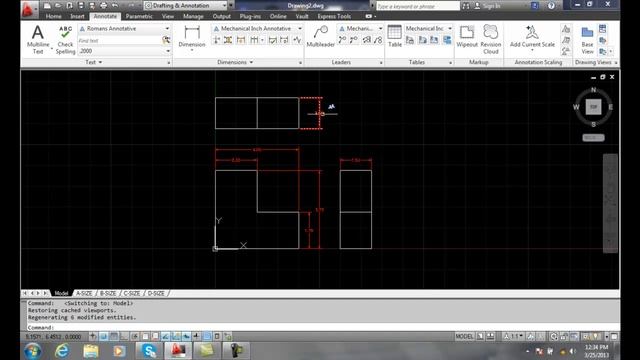Click the Remove Leader icon in Leaders panel

(354, 40)
